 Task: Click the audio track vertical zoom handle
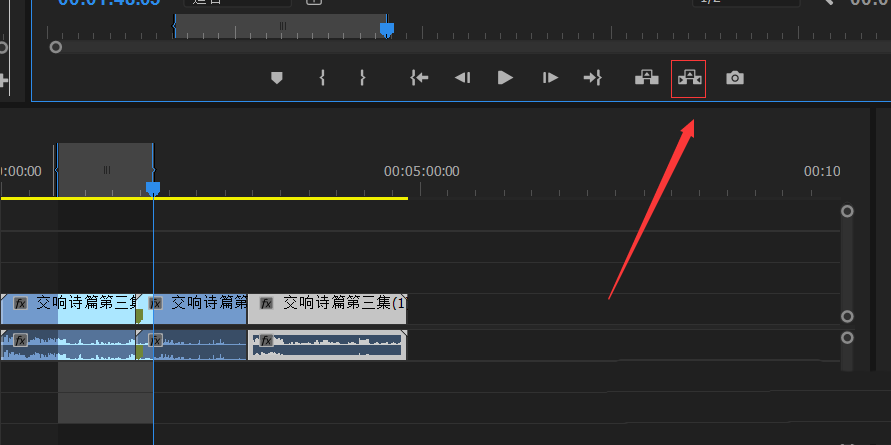click(847, 338)
